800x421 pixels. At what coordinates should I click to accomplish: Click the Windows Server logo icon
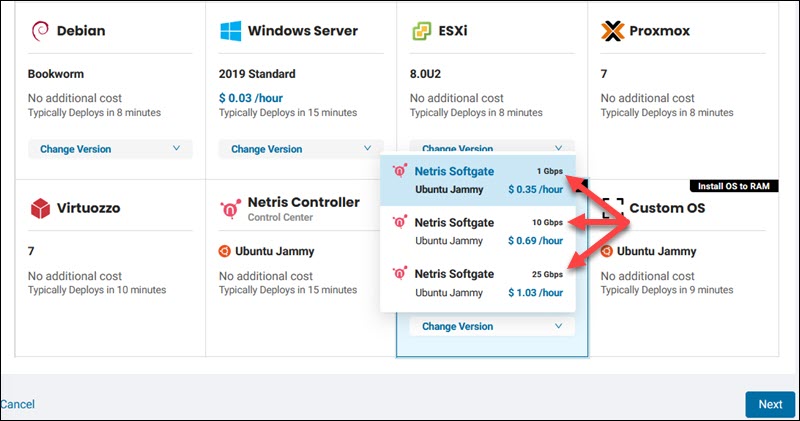(x=231, y=31)
